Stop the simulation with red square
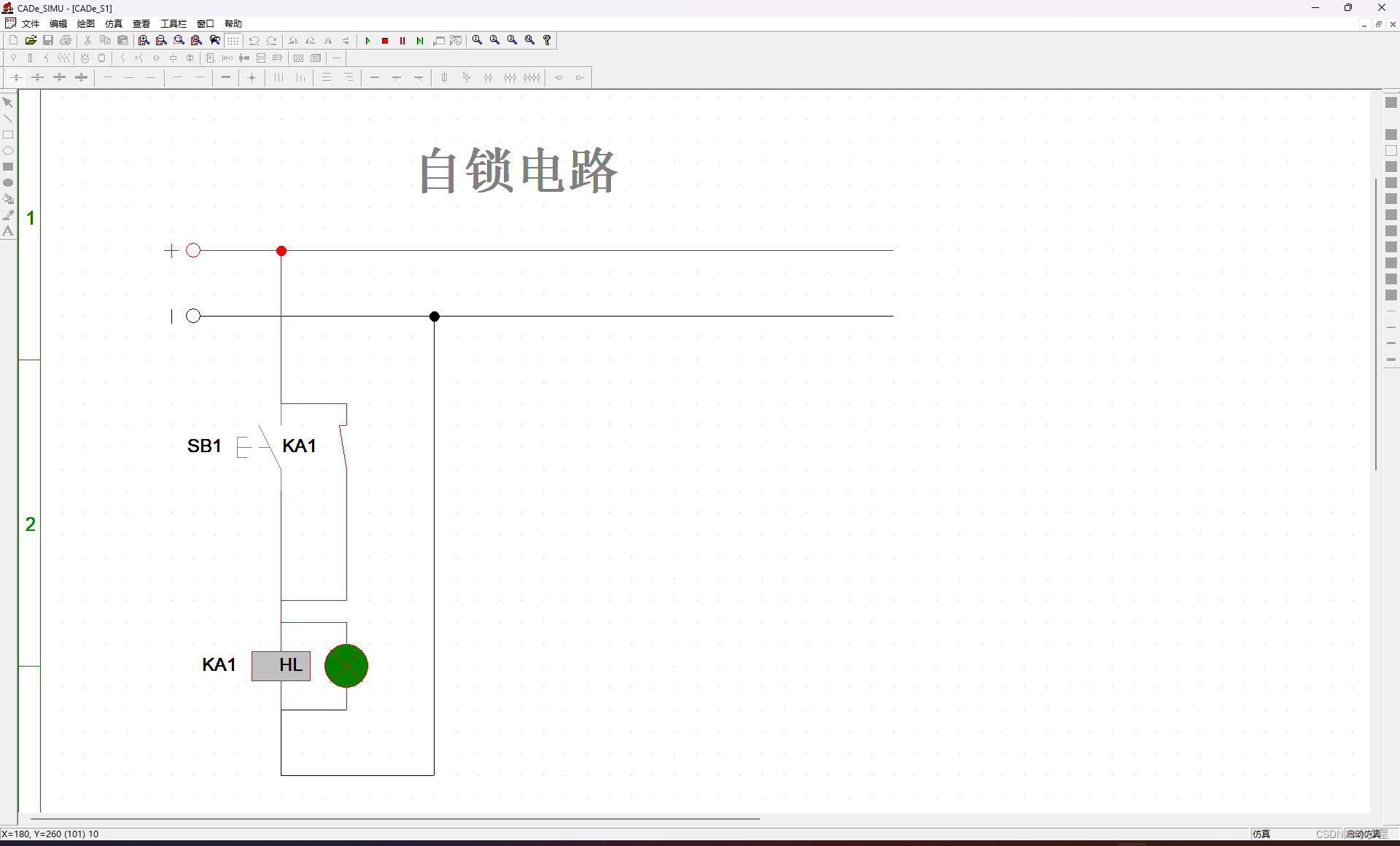Viewport: 1400px width, 846px height. [x=385, y=41]
